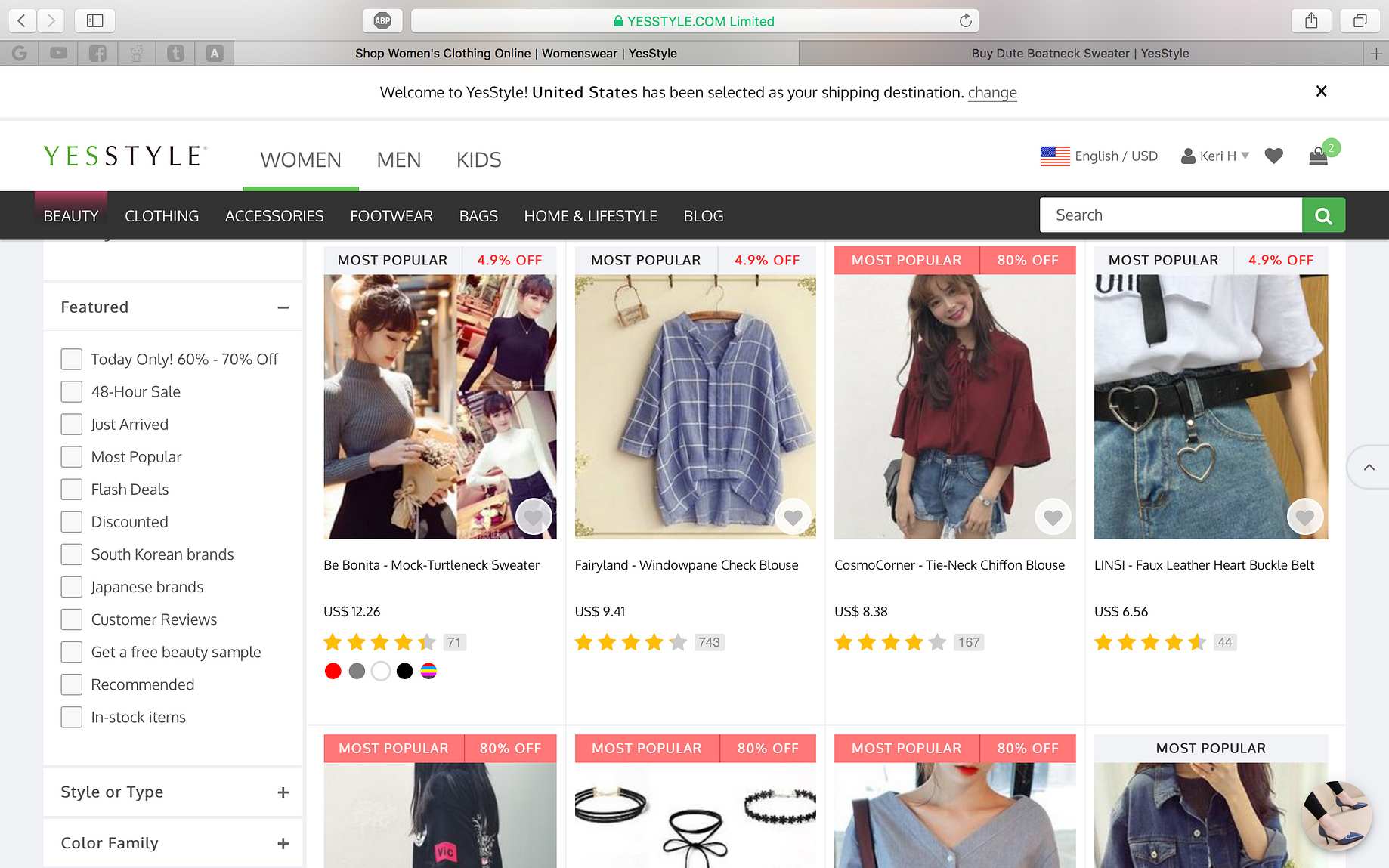Expand the Color Family section

click(x=283, y=843)
